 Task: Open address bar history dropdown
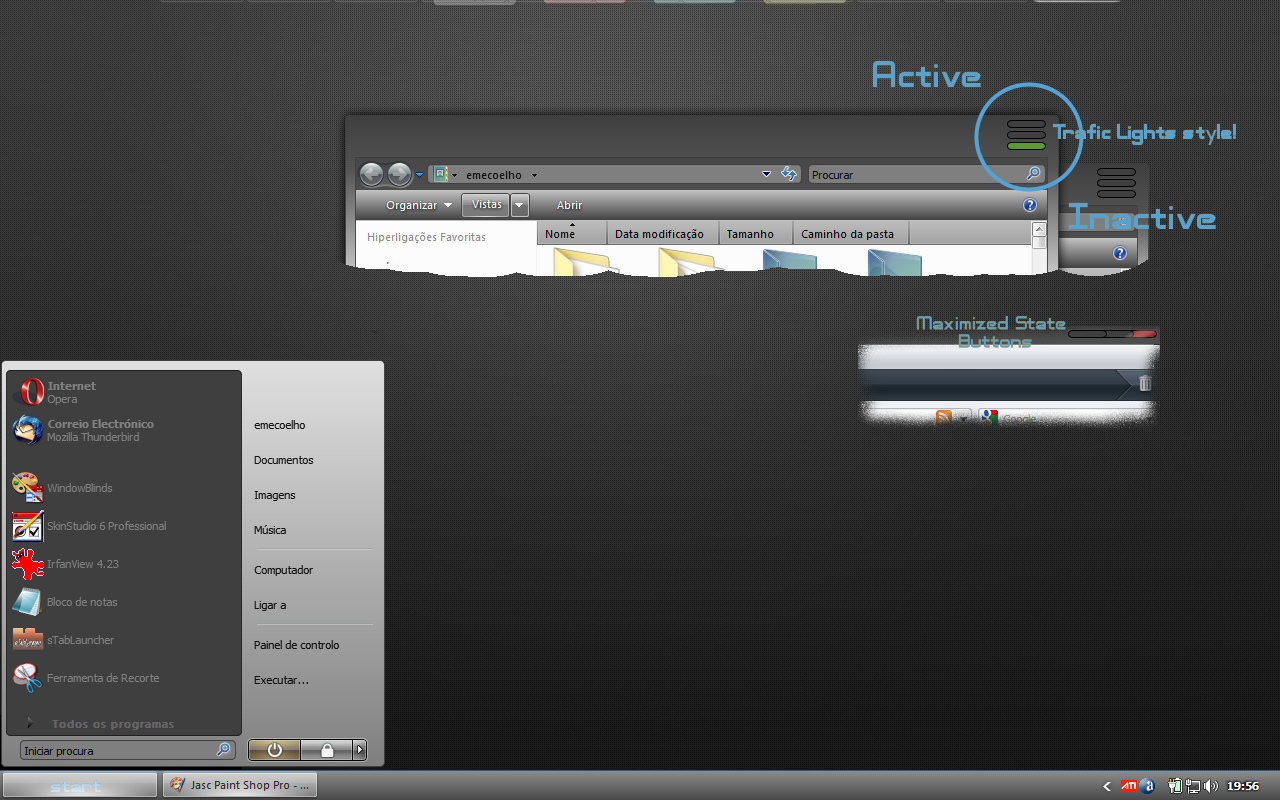coord(767,174)
